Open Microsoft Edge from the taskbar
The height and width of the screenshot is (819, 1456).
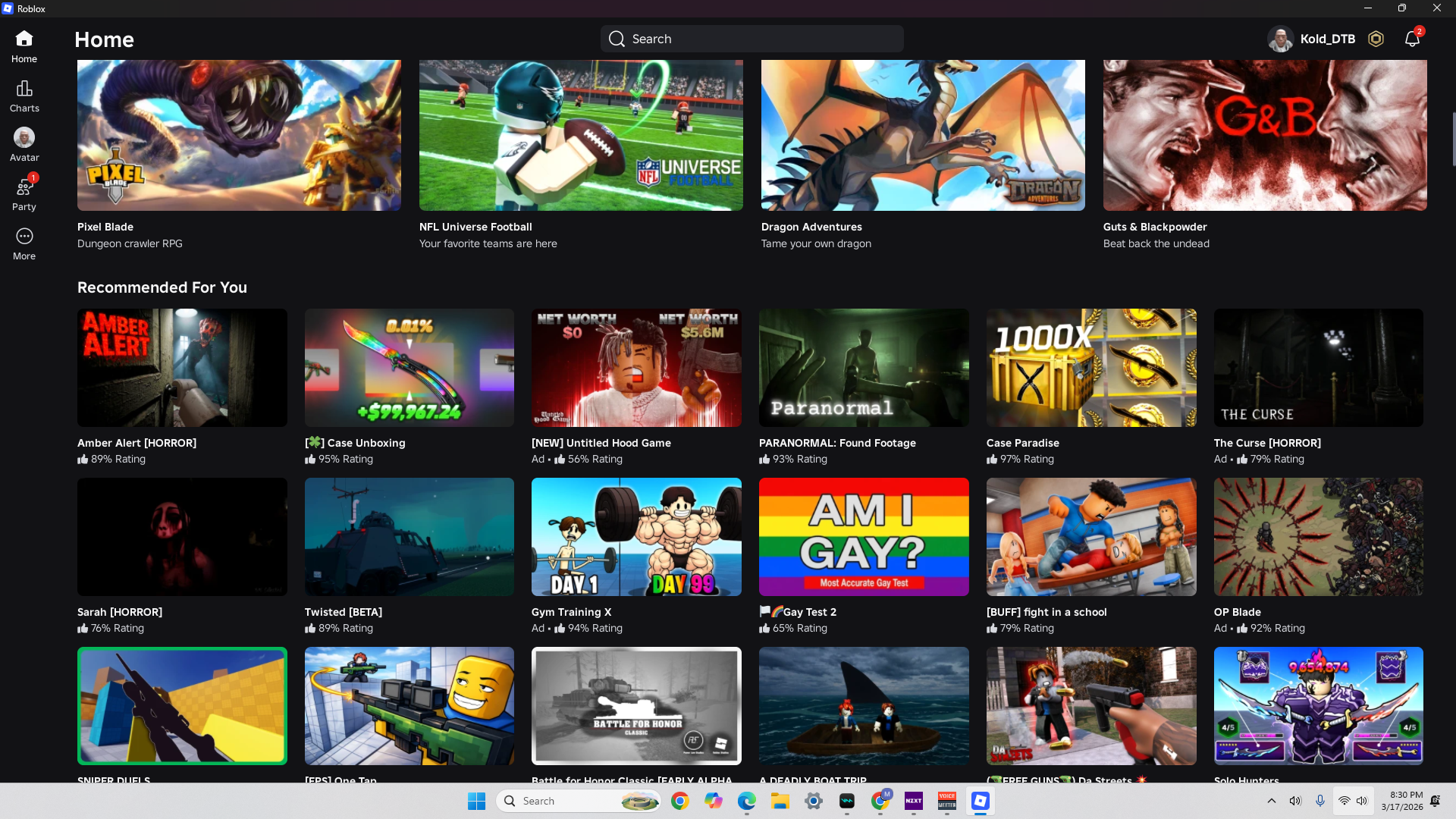pos(747,801)
